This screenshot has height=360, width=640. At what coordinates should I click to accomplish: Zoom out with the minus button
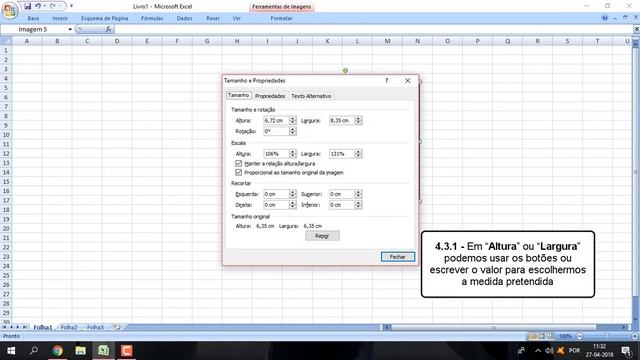[580, 336]
